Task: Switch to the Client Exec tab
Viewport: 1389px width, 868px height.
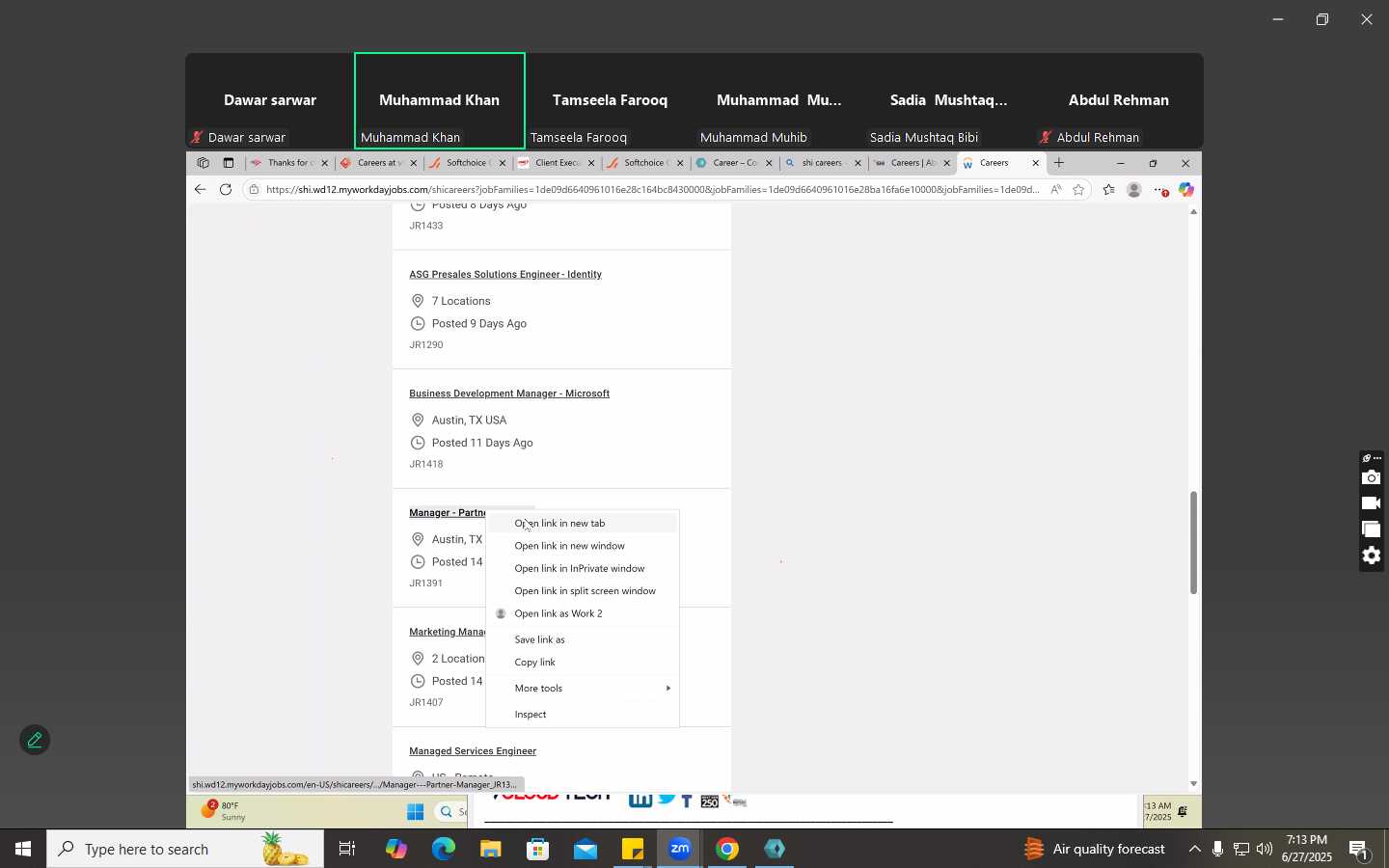Action: (x=554, y=163)
